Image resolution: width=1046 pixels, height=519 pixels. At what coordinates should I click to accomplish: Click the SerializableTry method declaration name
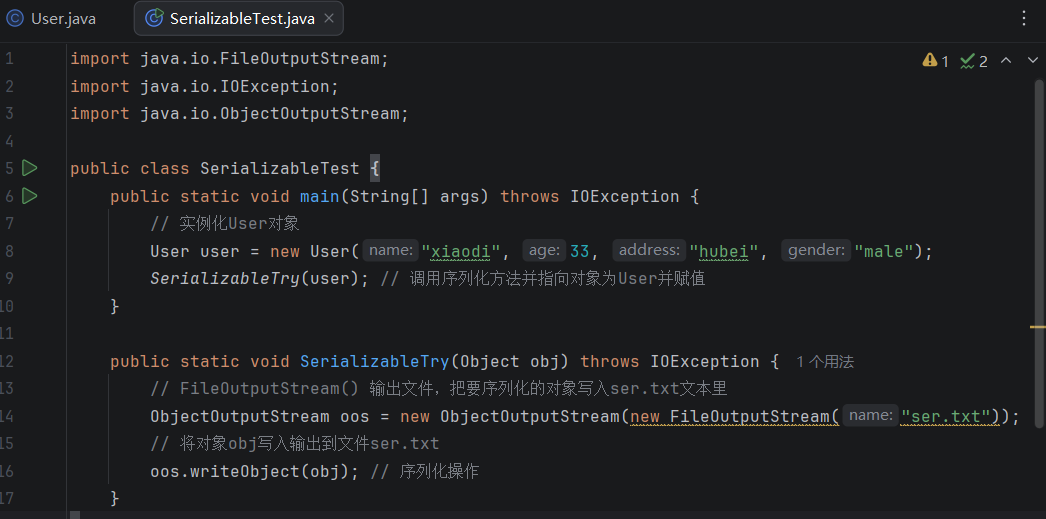point(374,362)
